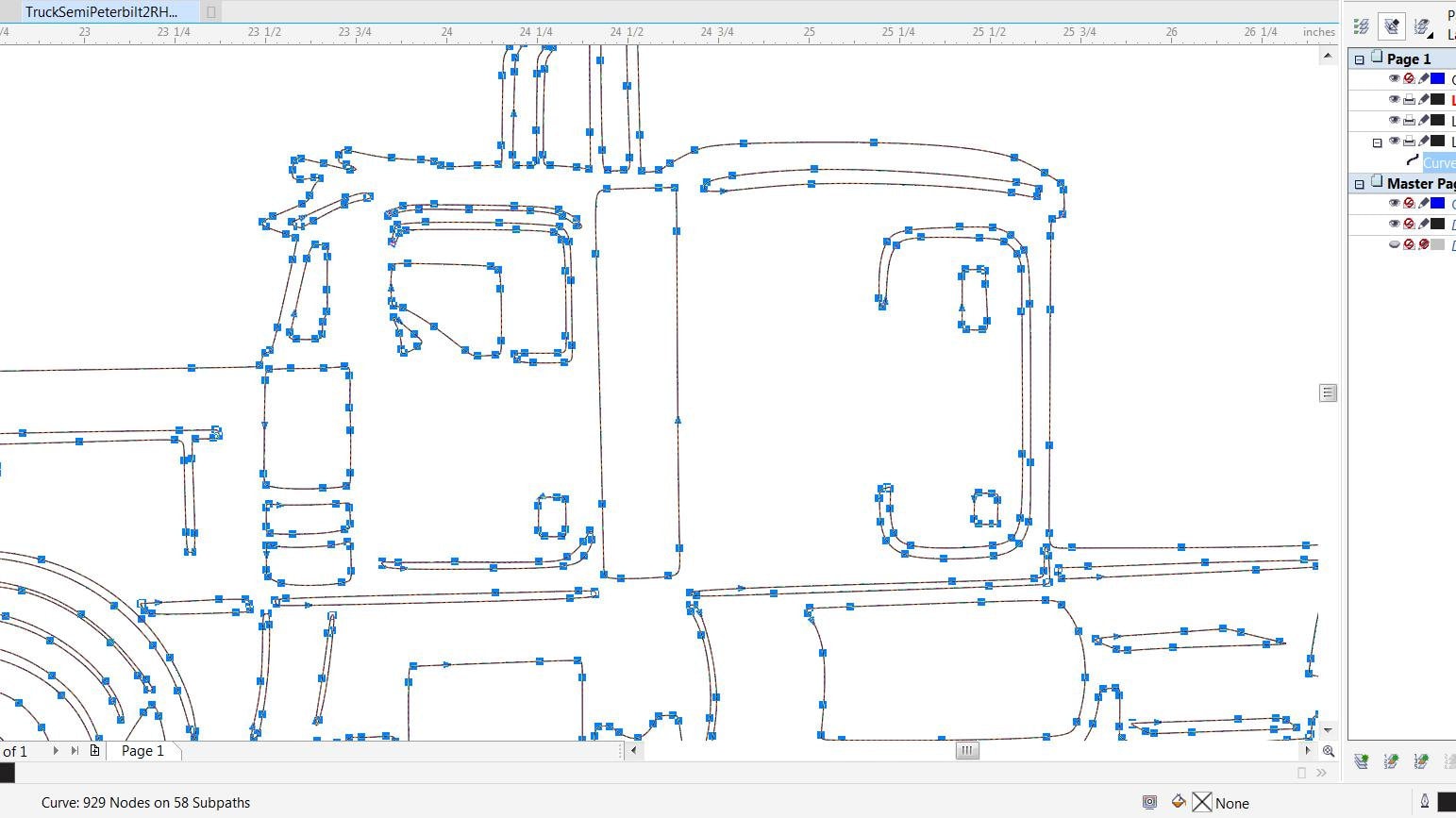Click the outline pen icon near bottom right
The image size is (1456, 818).
[1425, 800]
